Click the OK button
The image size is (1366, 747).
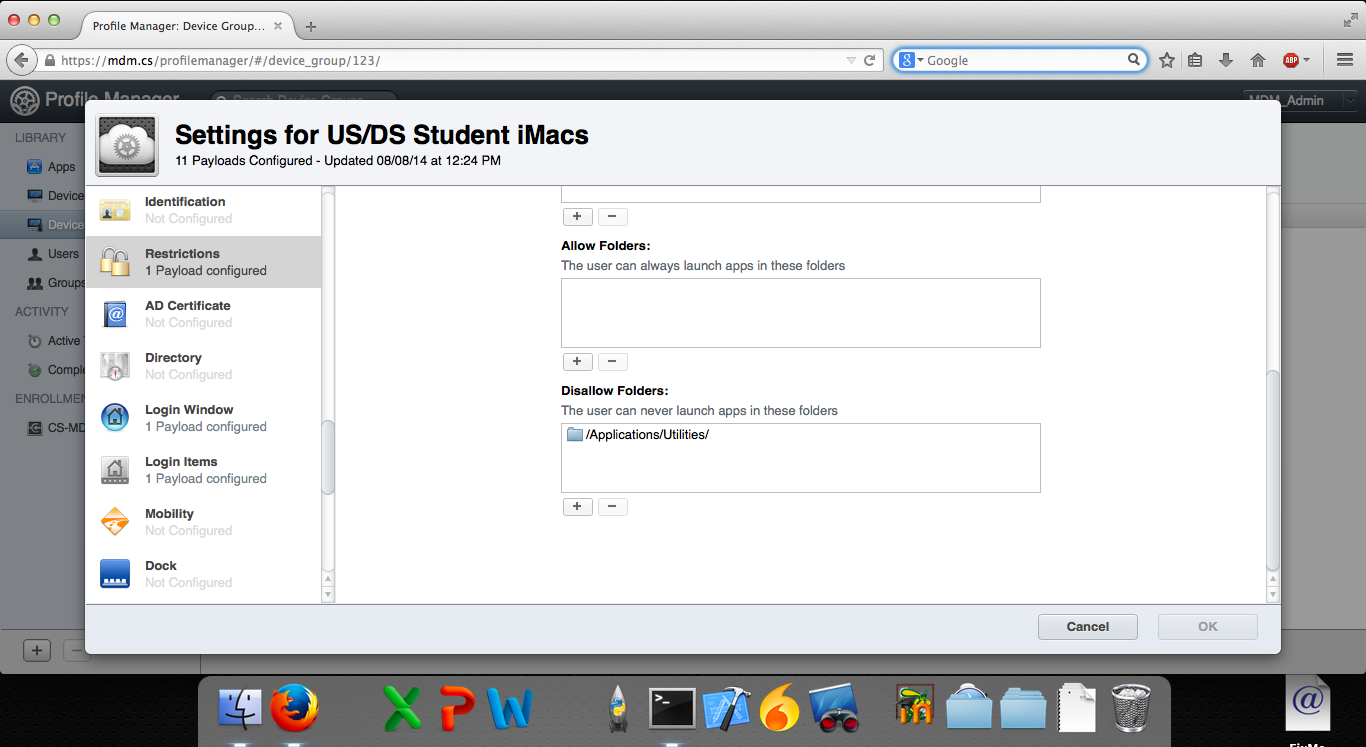(x=1207, y=626)
